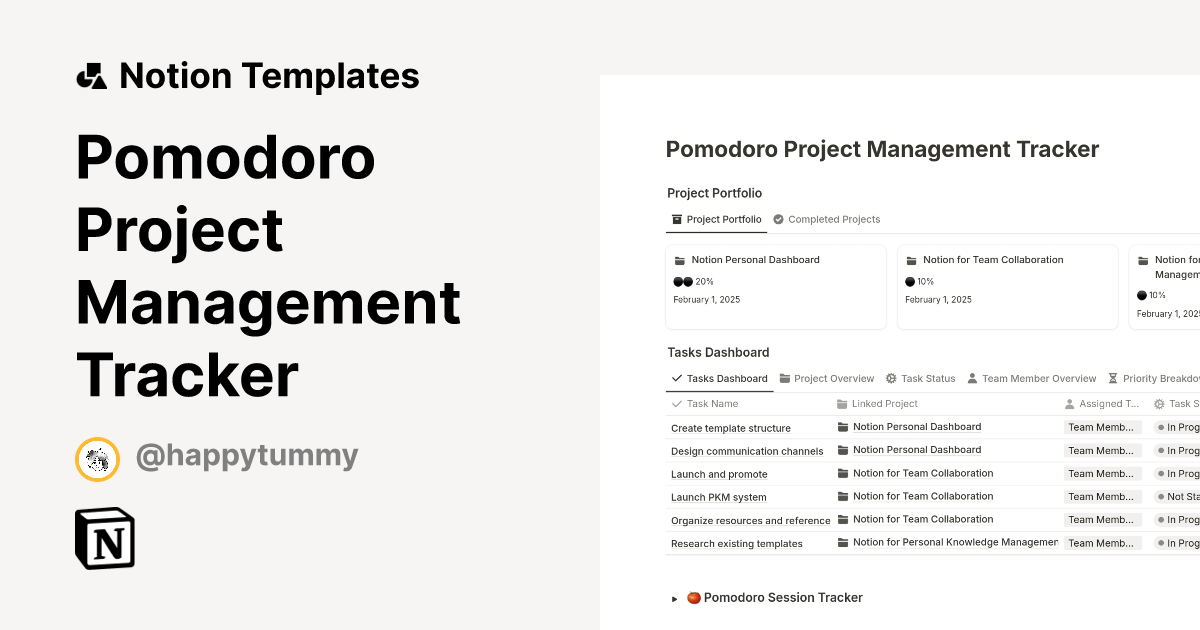Click the tomato icon beside Pomodoro Session Tracker
1200x630 pixels.
click(694, 597)
